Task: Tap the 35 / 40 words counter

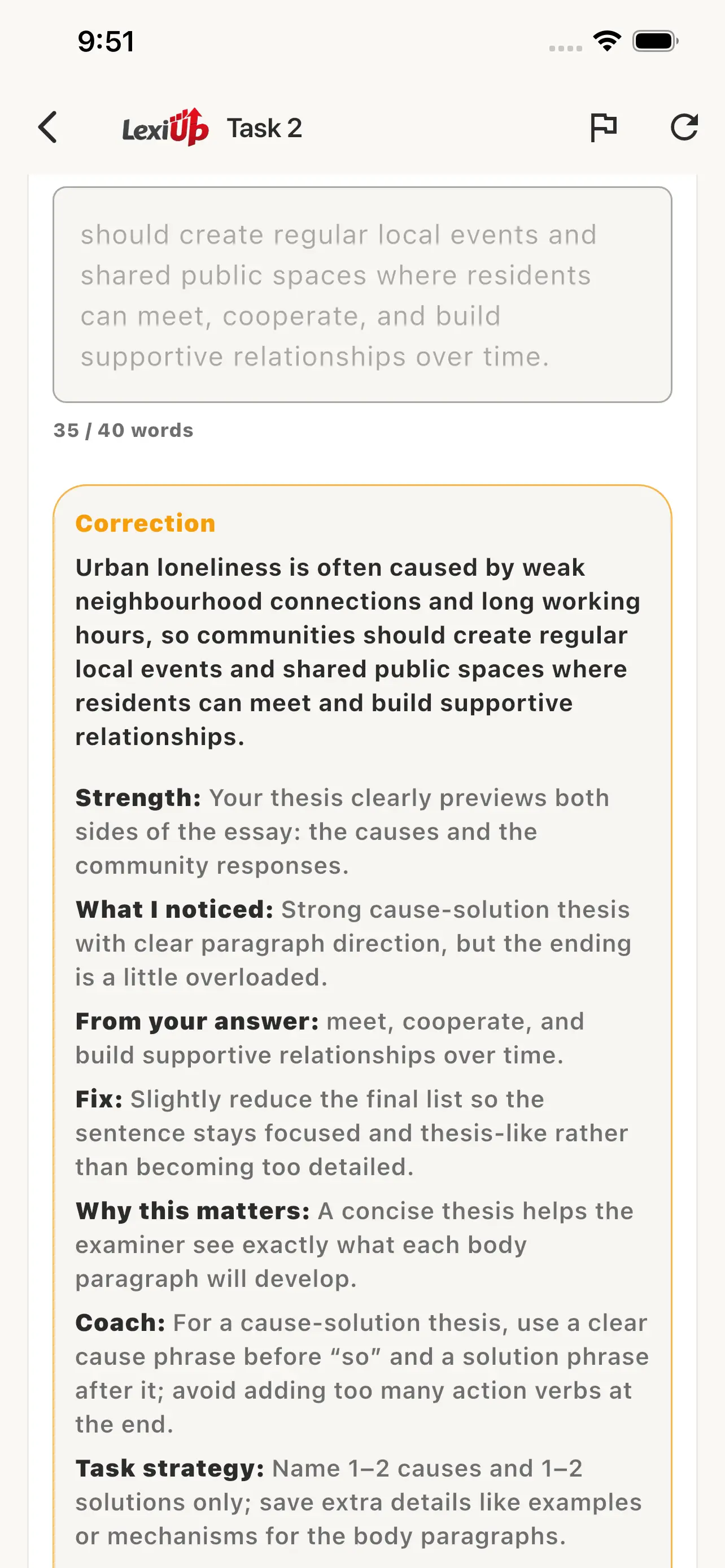Action: coord(124,430)
